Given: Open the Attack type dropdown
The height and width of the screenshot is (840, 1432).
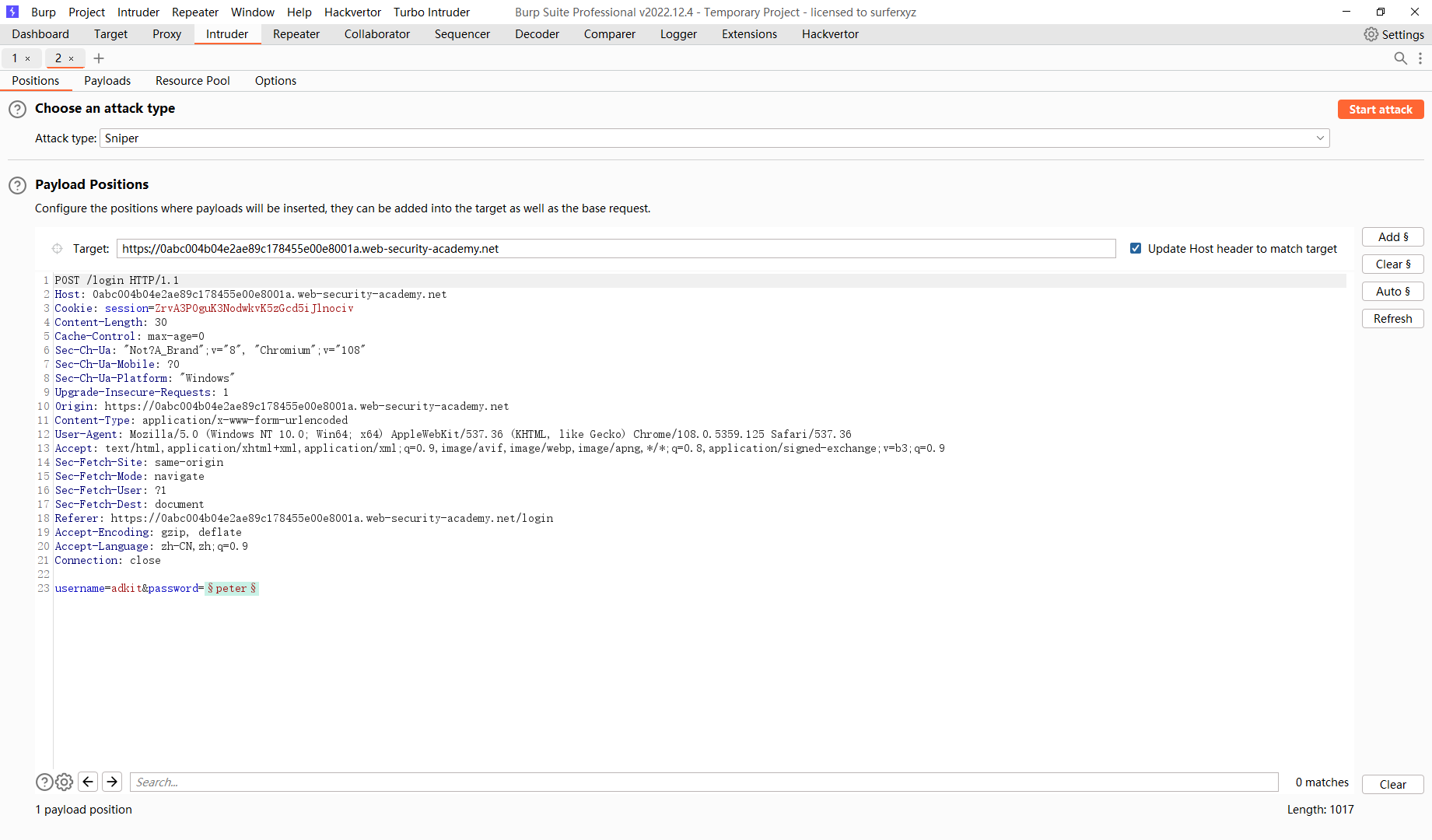Looking at the screenshot, I should pos(714,138).
